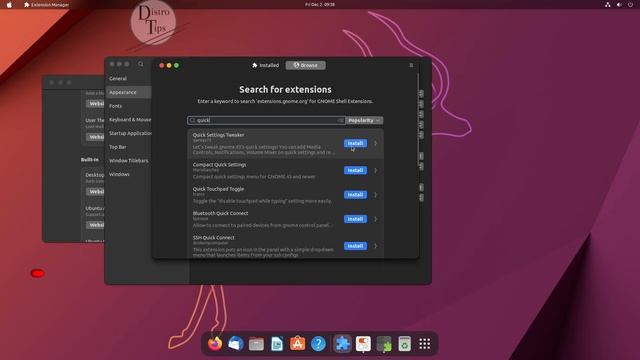Open Window Titlebars in Tweaks sidebar
640x360 pixels.
129,160
